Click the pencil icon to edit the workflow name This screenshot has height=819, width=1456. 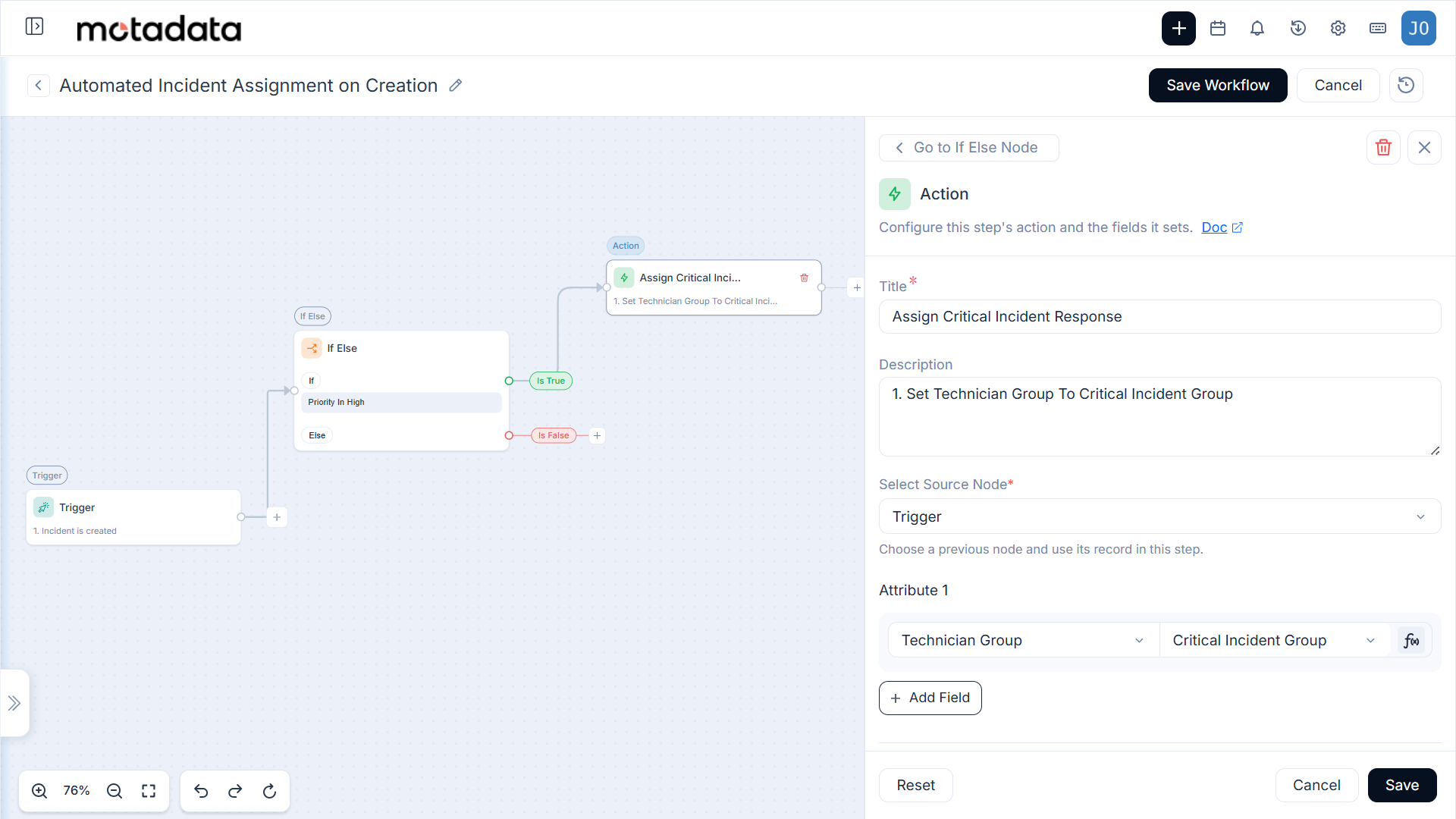pos(455,86)
